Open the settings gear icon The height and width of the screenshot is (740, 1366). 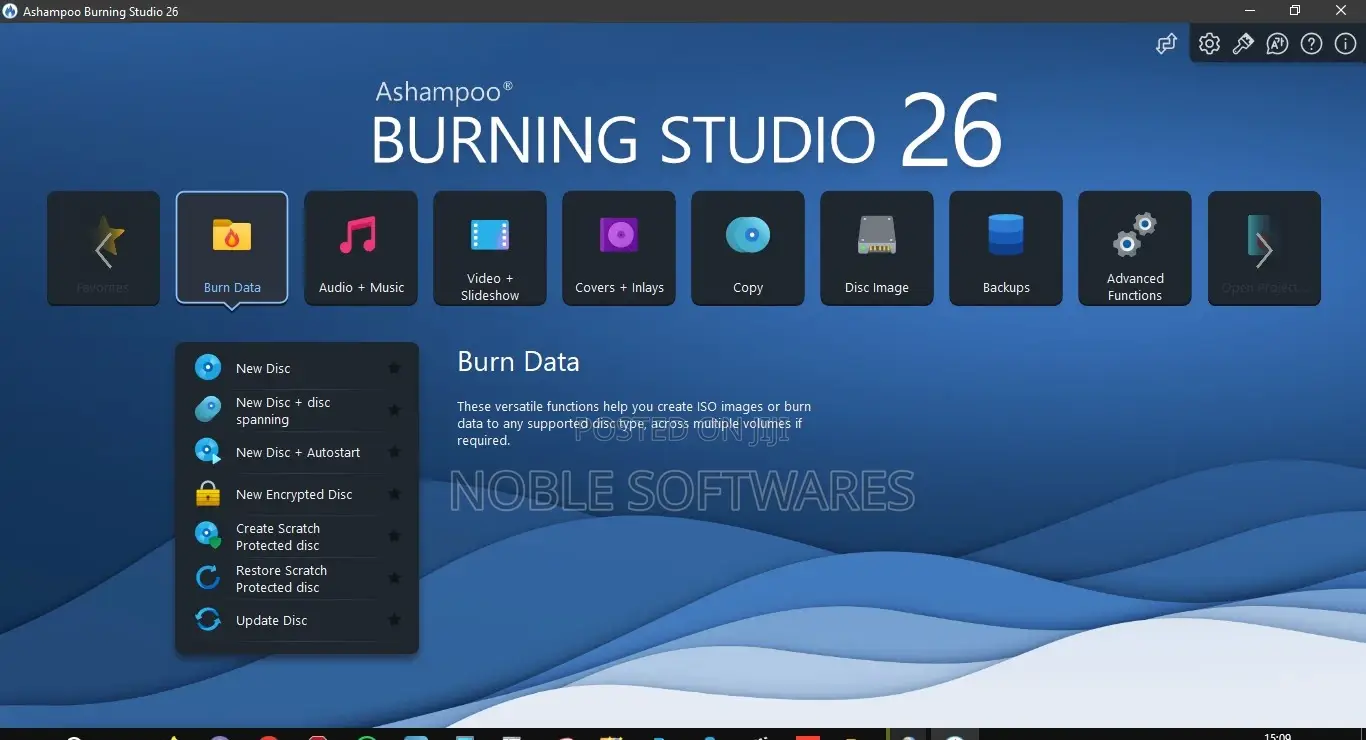(x=1209, y=44)
